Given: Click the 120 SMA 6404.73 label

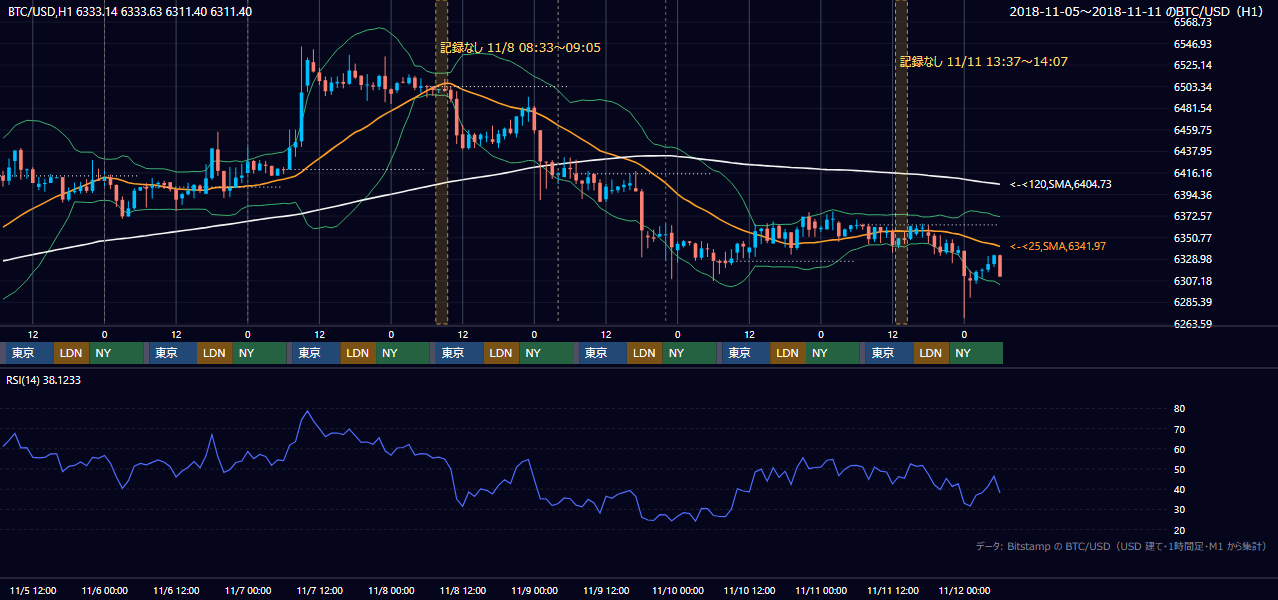Looking at the screenshot, I should (x=1060, y=184).
